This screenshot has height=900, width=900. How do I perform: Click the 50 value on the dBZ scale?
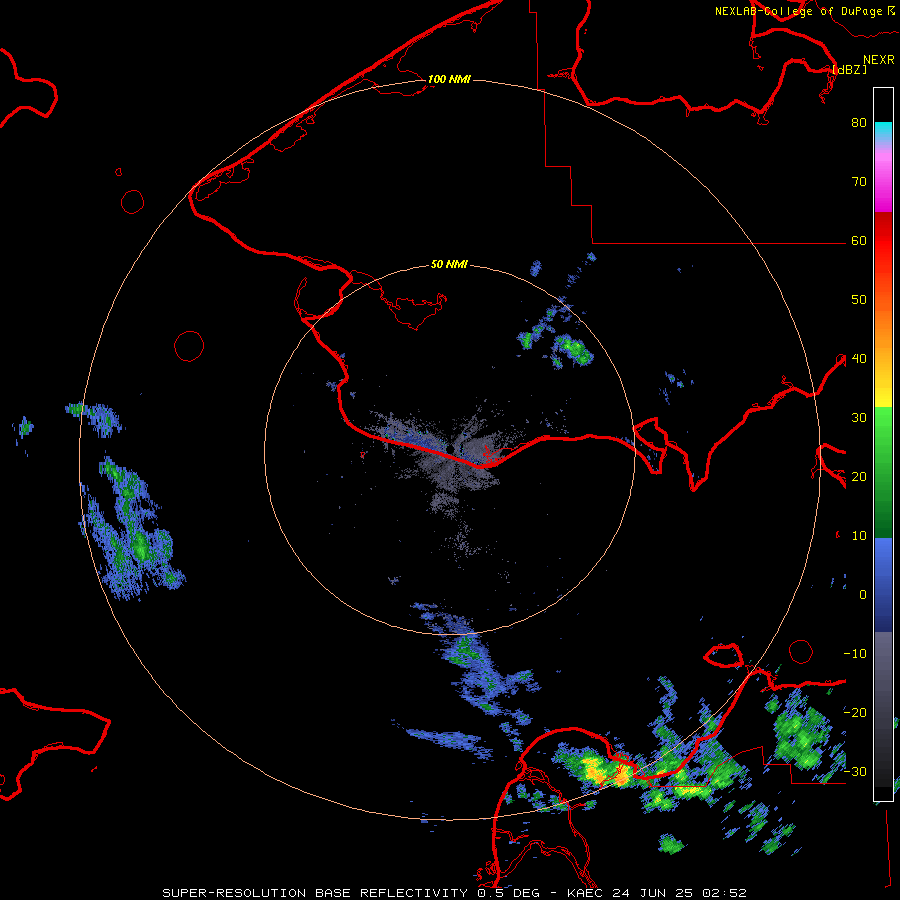click(859, 300)
